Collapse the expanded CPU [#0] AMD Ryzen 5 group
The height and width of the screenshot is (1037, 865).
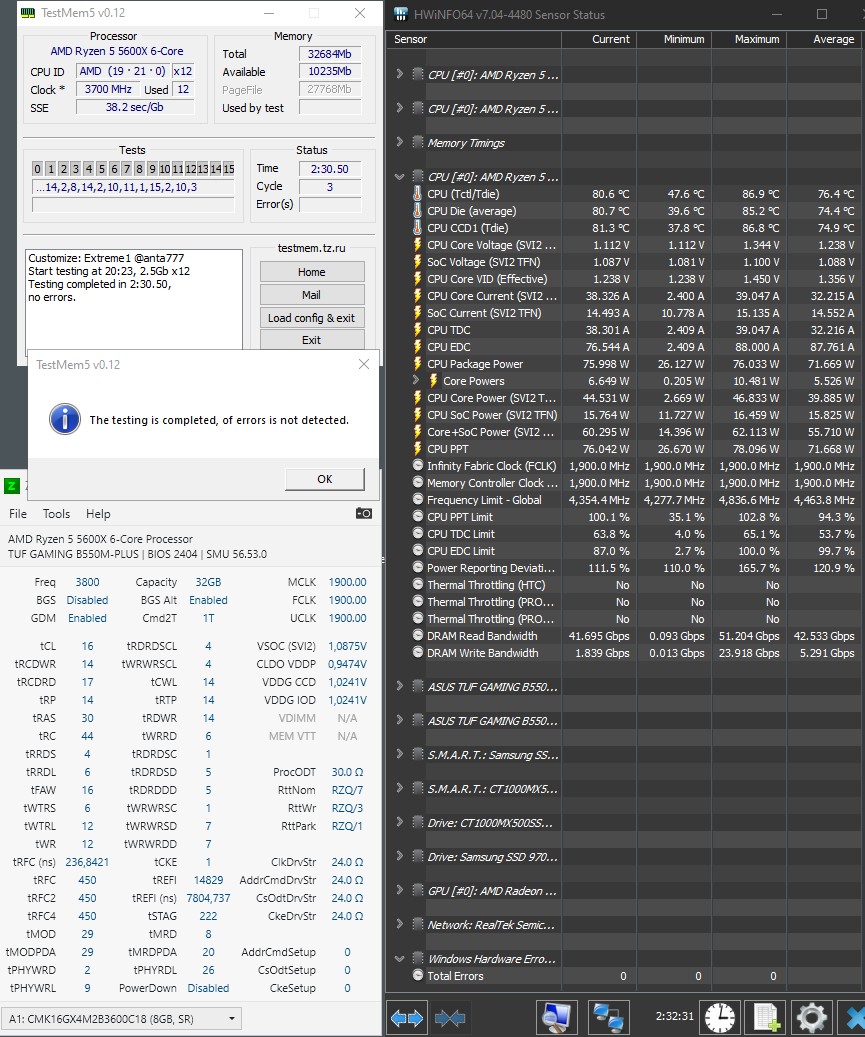(399, 177)
